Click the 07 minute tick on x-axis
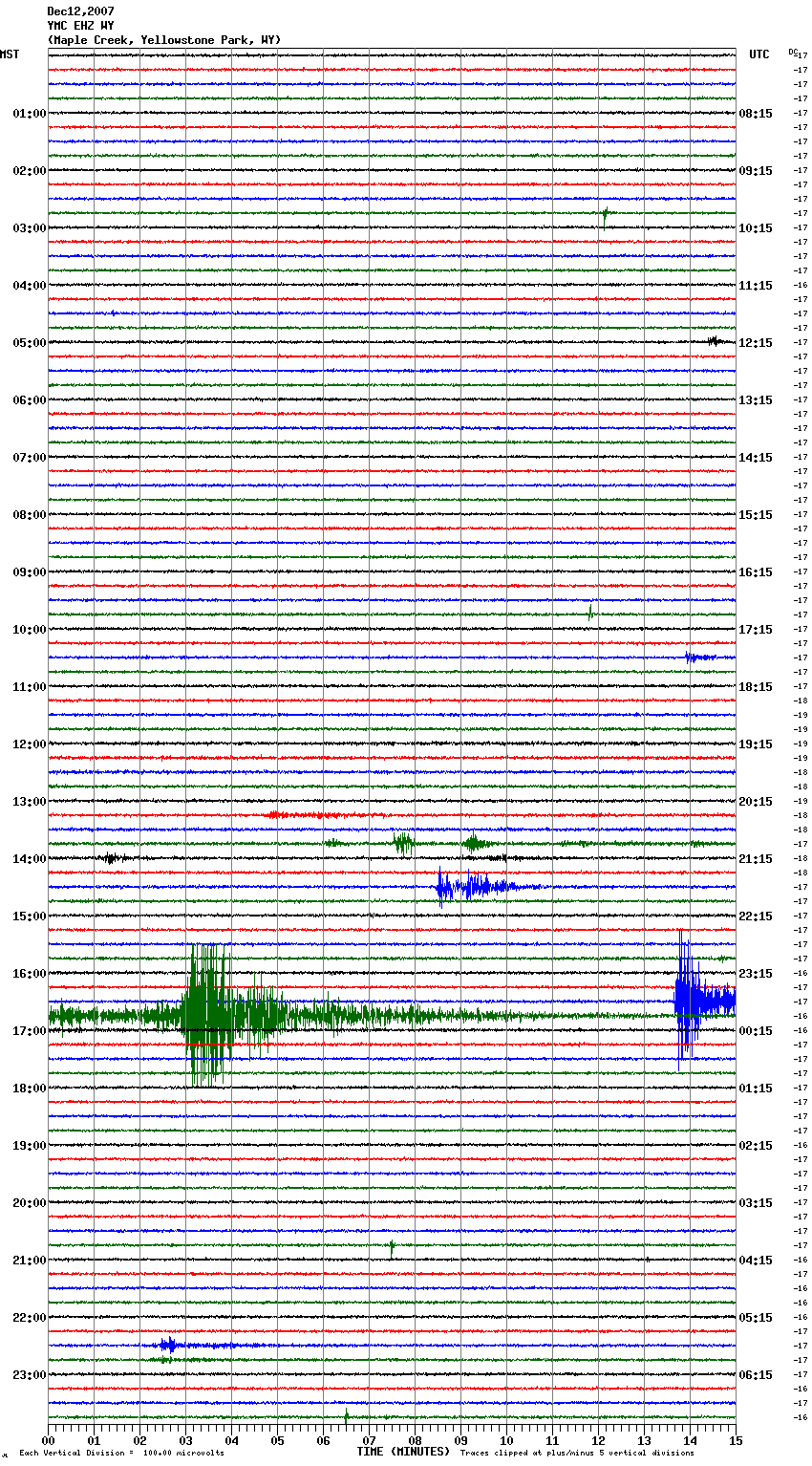The width and height of the screenshot is (812, 1466). point(369,1440)
